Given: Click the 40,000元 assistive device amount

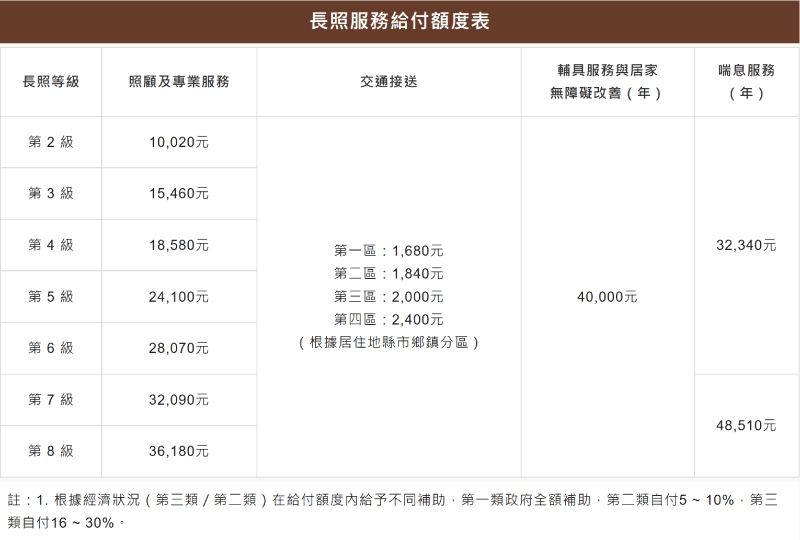Looking at the screenshot, I should point(607,297).
